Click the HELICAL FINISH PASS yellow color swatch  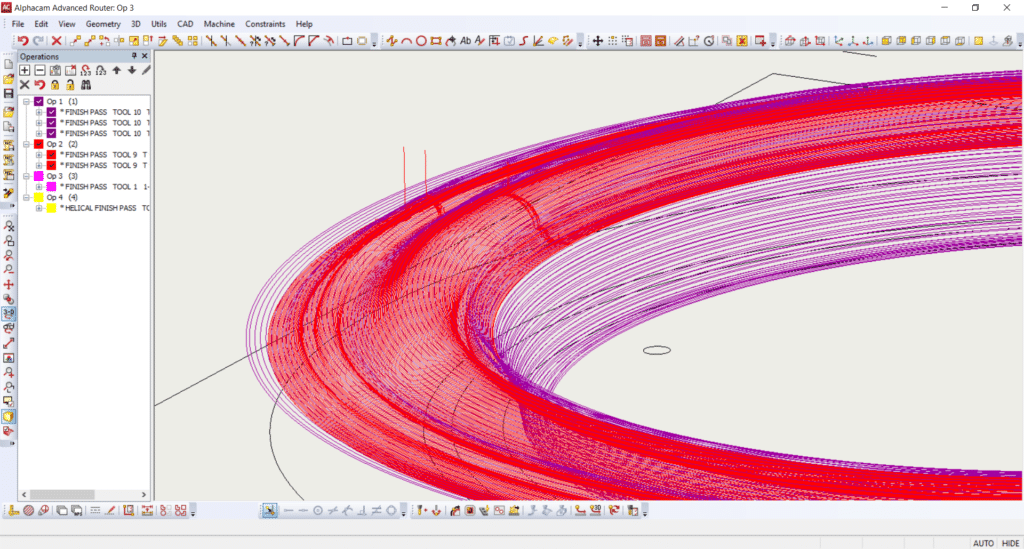click(x=51, y=208)
